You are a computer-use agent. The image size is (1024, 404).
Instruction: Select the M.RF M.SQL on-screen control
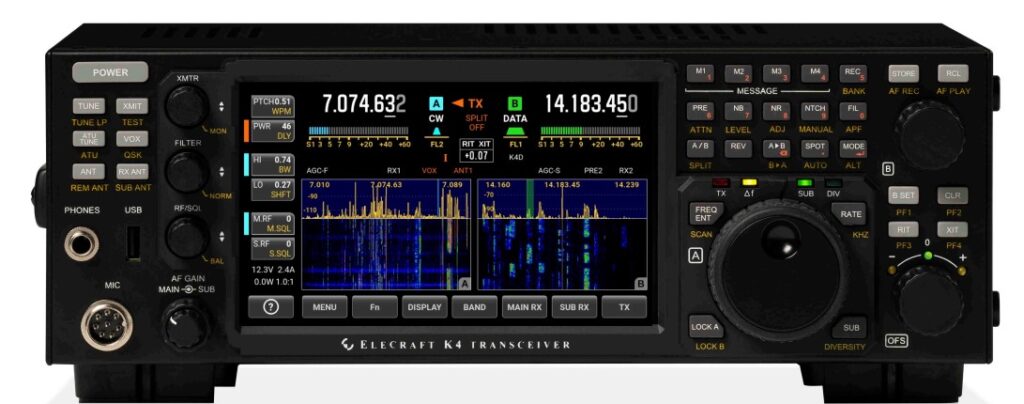pyautogui.click(x=273, y=223)
